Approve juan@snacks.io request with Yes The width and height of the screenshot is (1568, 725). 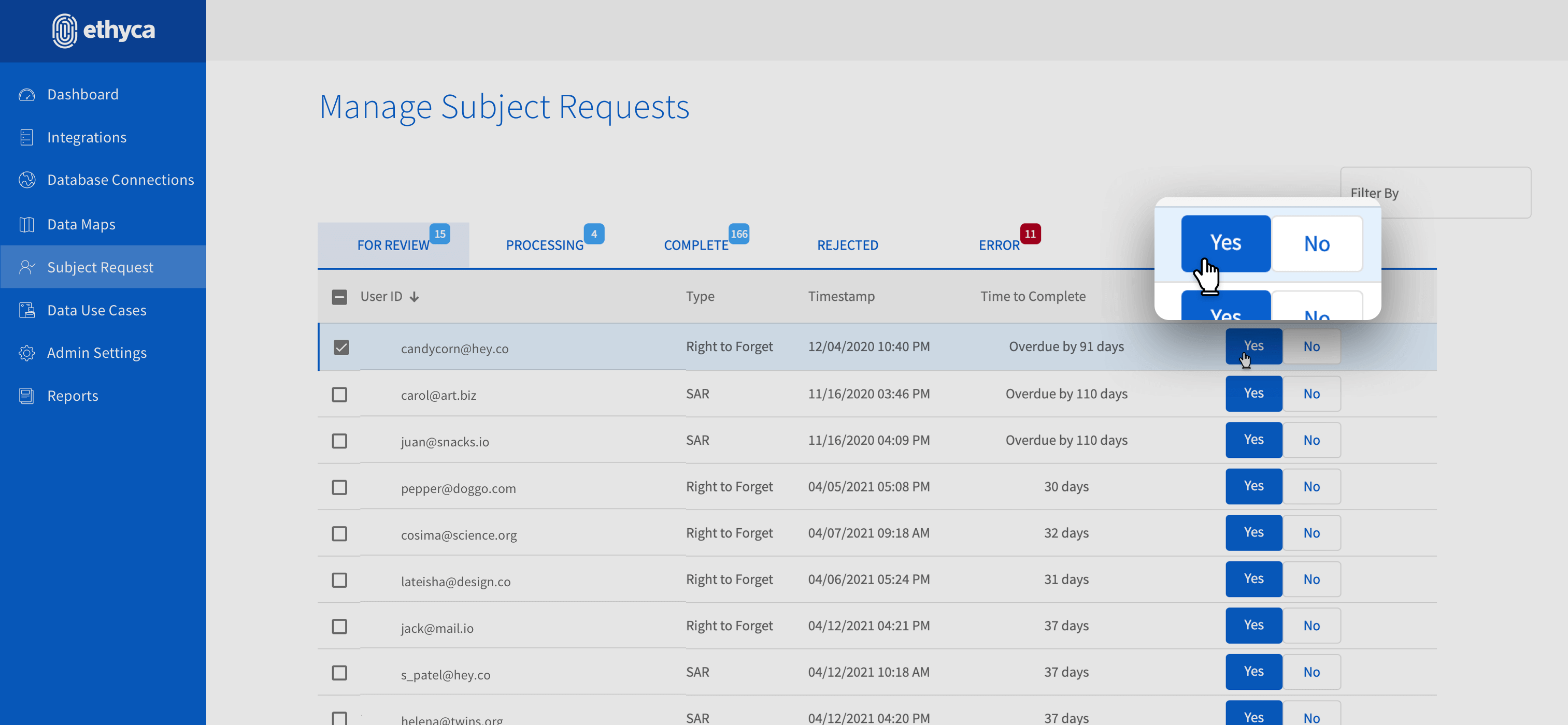point(1253,440)
